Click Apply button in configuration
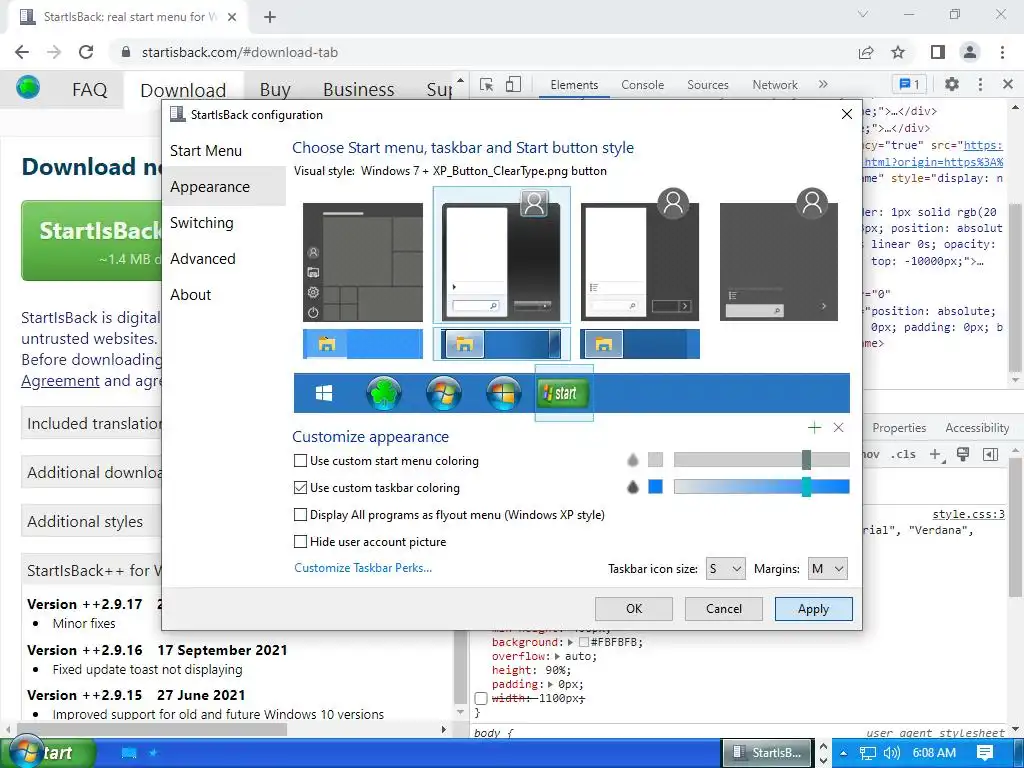The image size is (1024, 768). 813,609
